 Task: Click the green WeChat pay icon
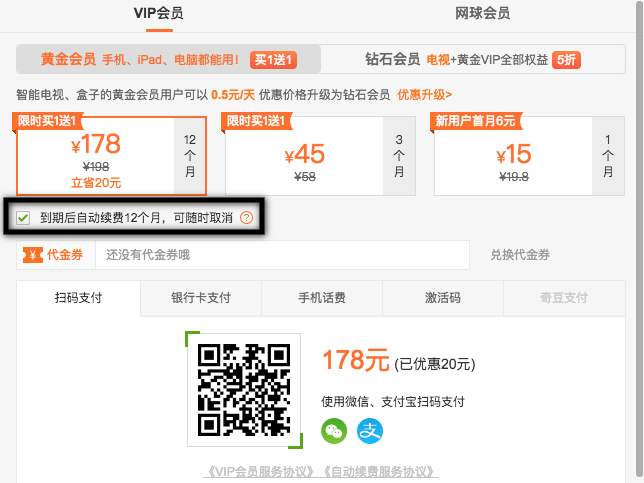(x=334, y=431)
